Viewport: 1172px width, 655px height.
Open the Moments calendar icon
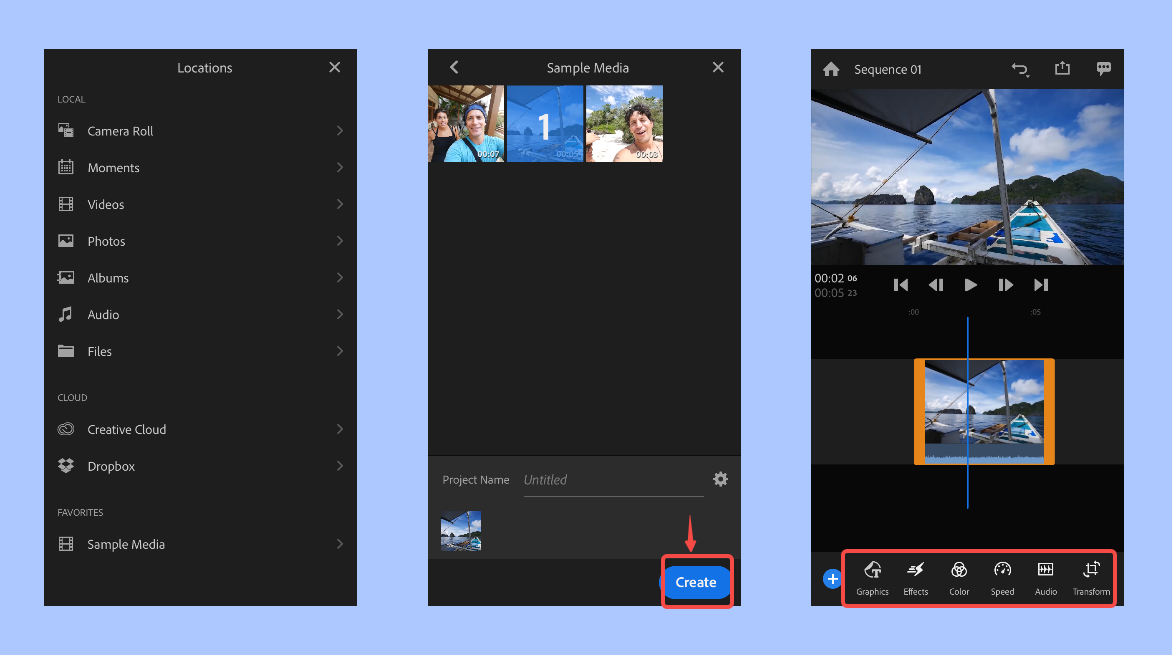click(66, 167)
